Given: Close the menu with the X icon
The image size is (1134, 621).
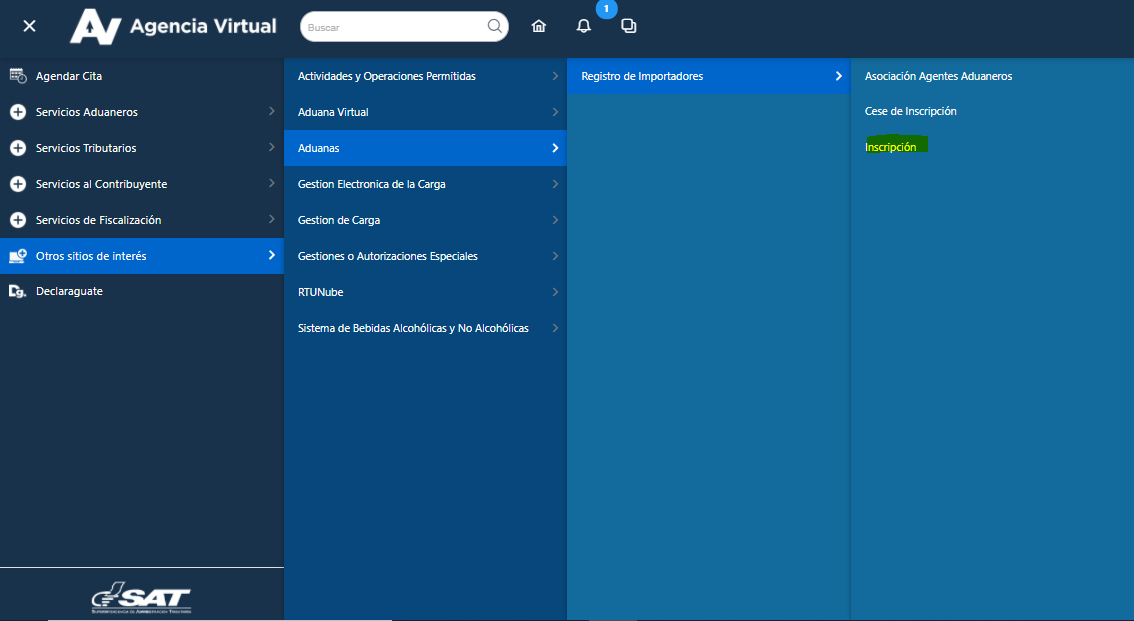Looking at the screenshot, I should coord(29,26).
